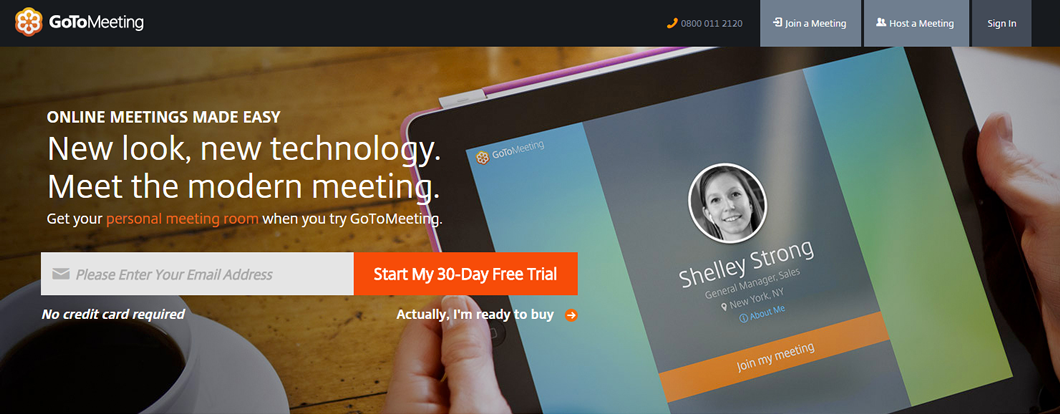Click the info icon next to About Me
1060x414 pixels.
(744, 318)
